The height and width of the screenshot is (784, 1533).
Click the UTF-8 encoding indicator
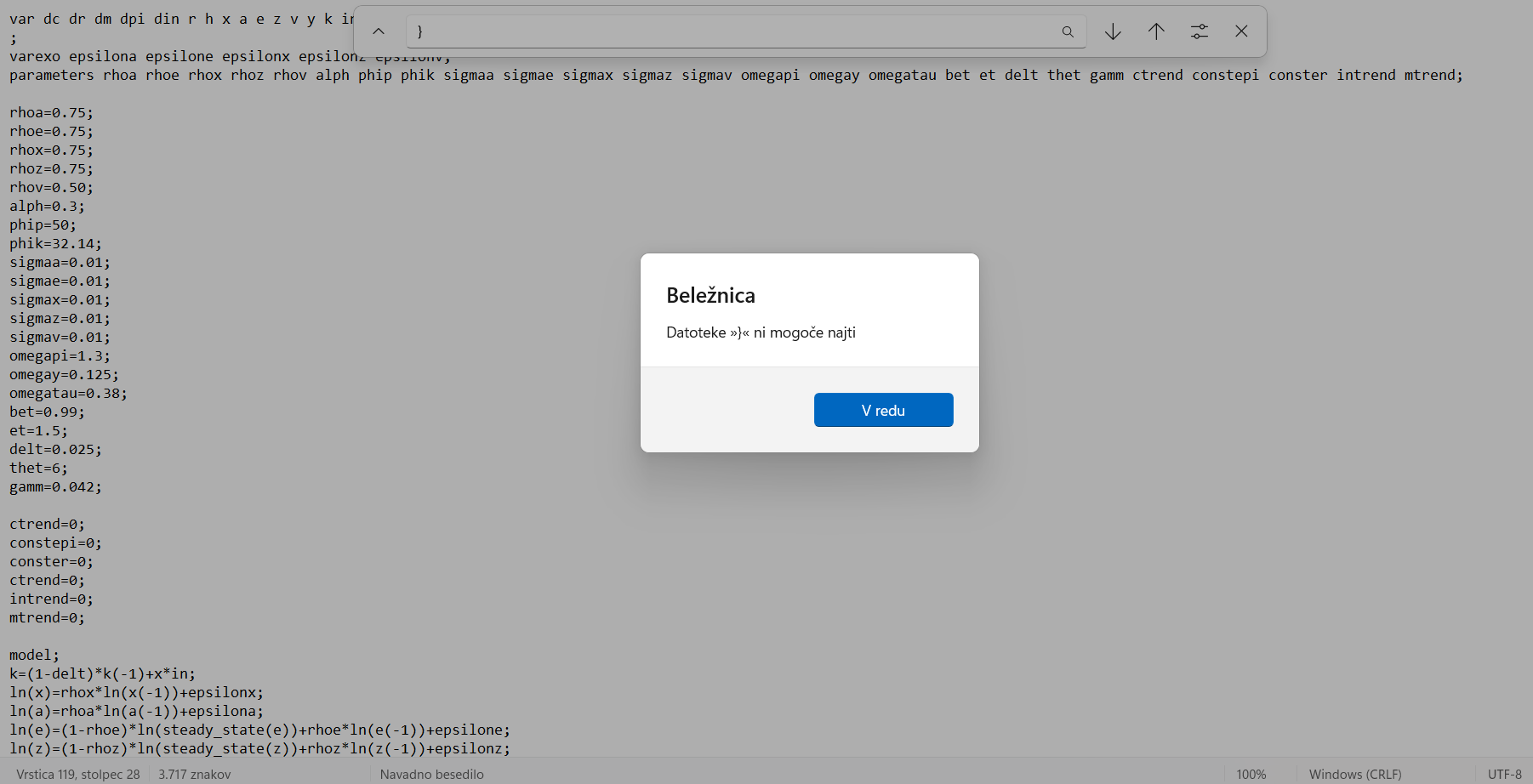pos(1504,774)
